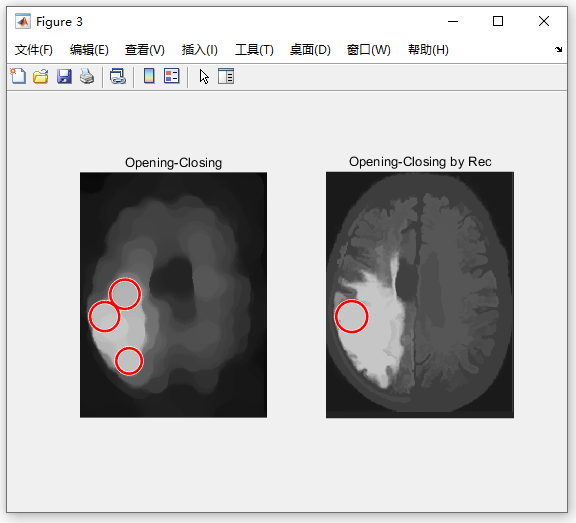This screenshot has width=576, height=523.
Task: Insert a colorbar using the toolbar icon
Action: click(x=149, y=76)
